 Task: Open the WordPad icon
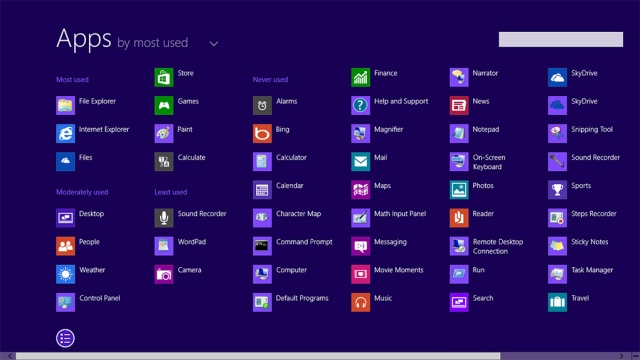[x=164, y=246]
